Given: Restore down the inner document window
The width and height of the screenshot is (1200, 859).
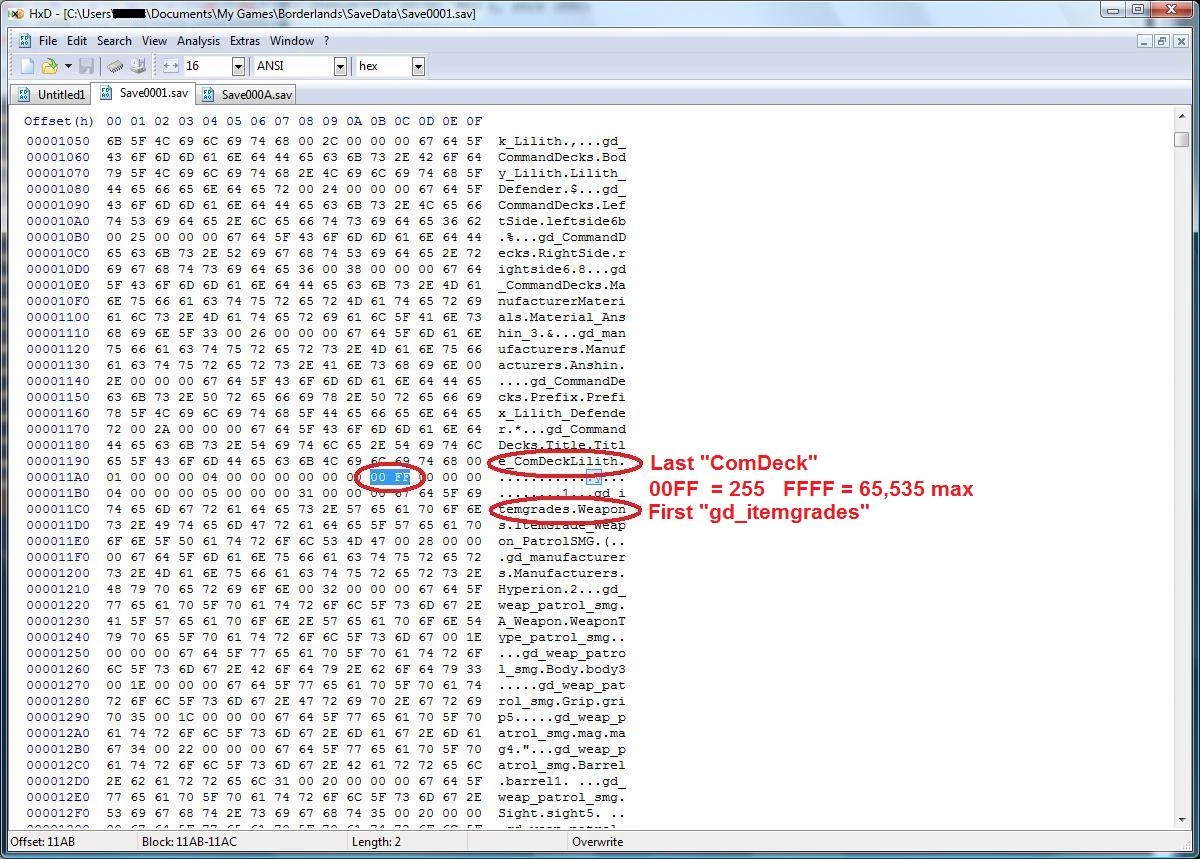Looking at the screenshot, I should (1161, 41).
